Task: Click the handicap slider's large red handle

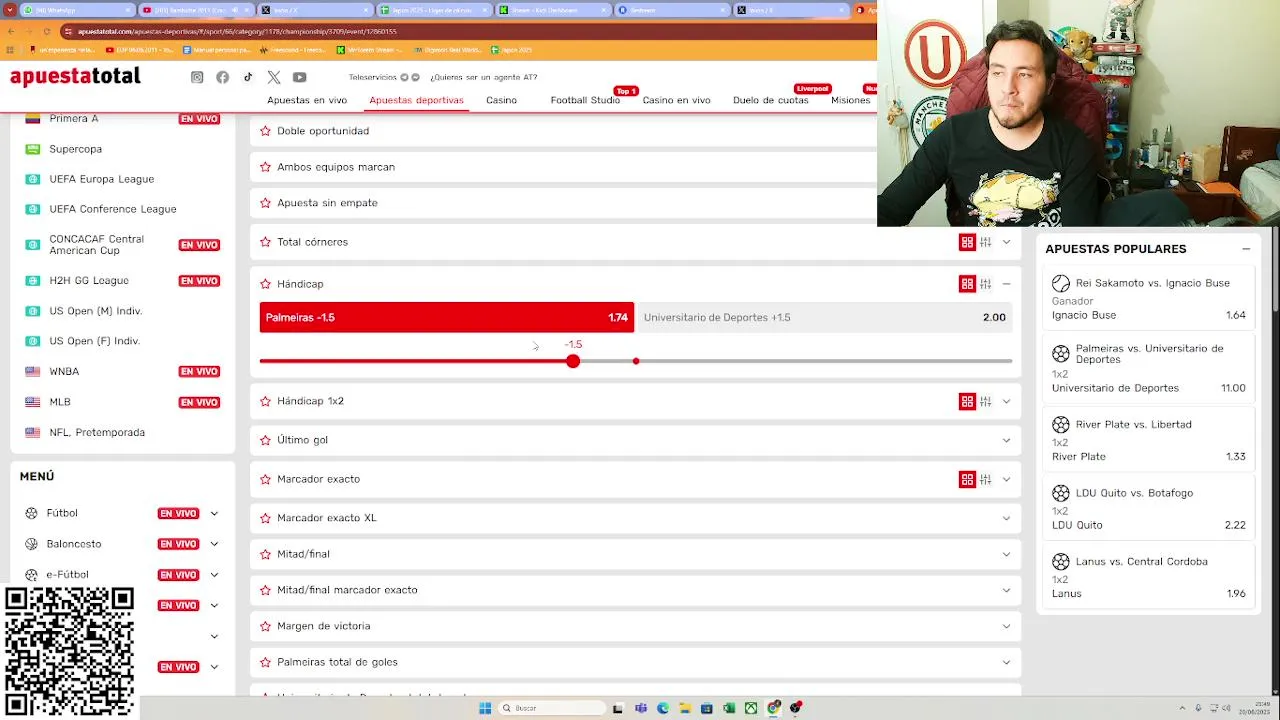Action: (x=573, y=361)
